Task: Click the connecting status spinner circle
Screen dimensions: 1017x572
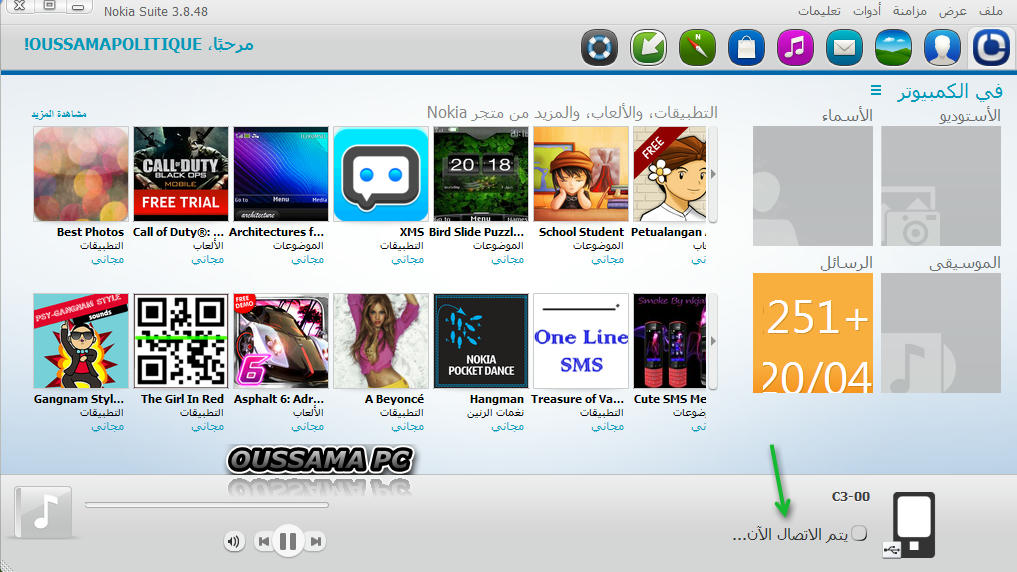Action: [859, 533]
